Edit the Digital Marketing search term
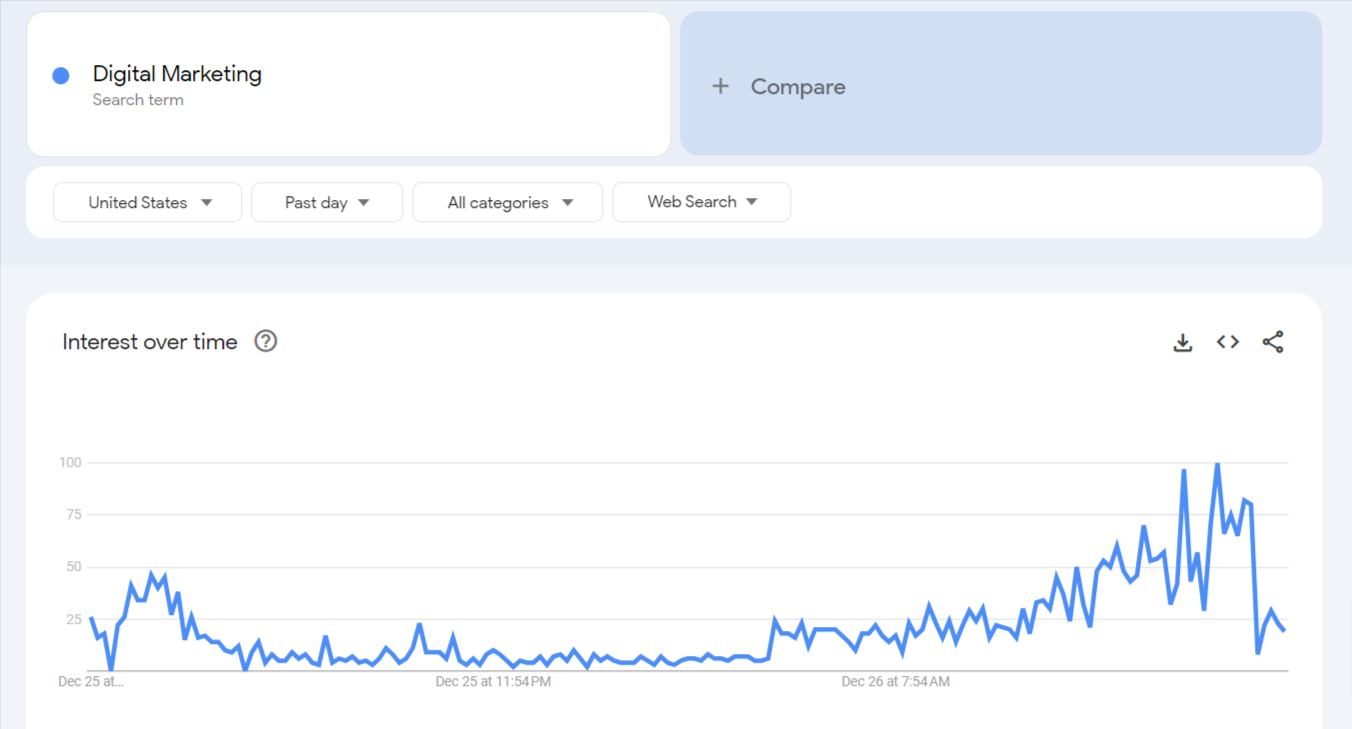This screenshot has height=729, width=1352. point(177,74)
